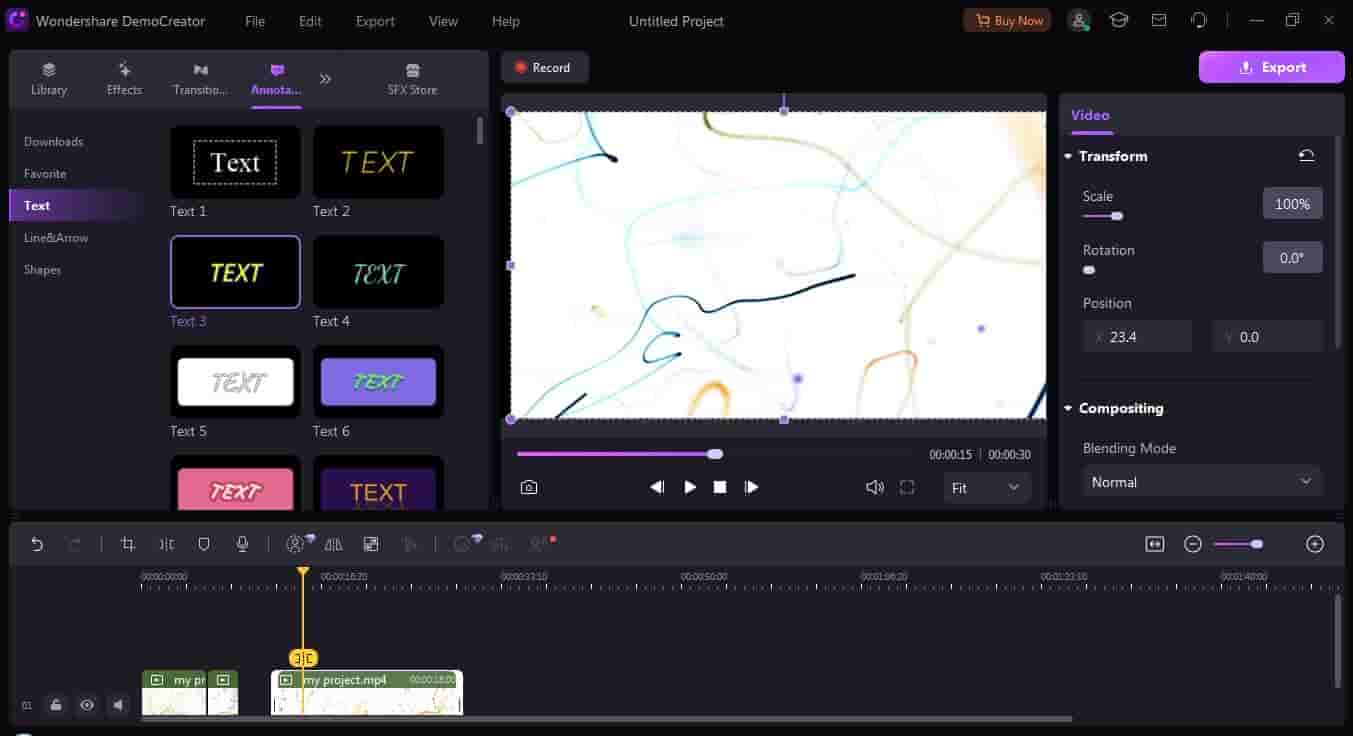Zoom in the timeline with plus icon
The width and height of the screenshot is (1353, 736).
[x=1315, y=544]
